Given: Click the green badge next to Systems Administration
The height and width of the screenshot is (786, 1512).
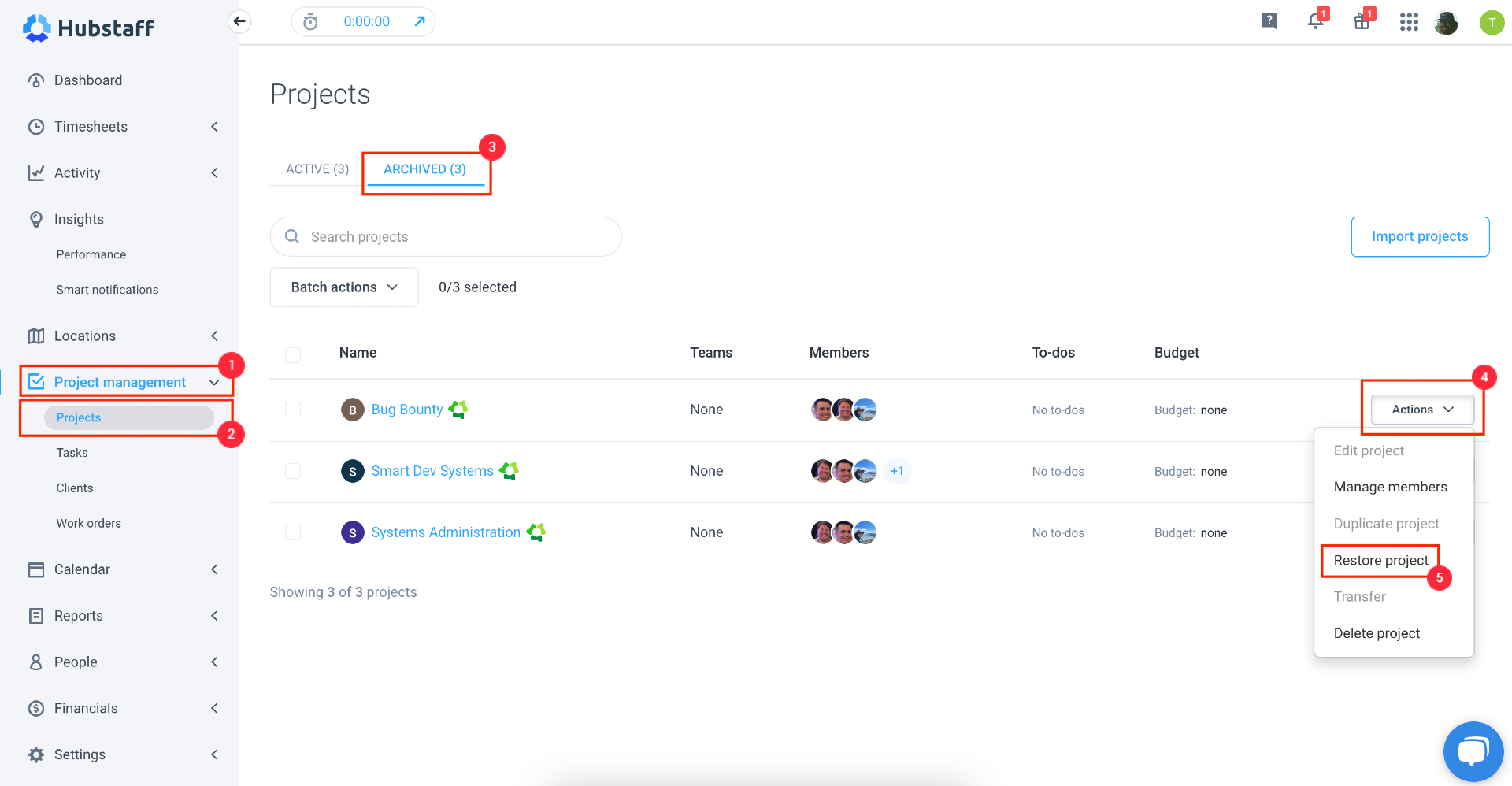Looking at the screenshot, I should [536, 532].
